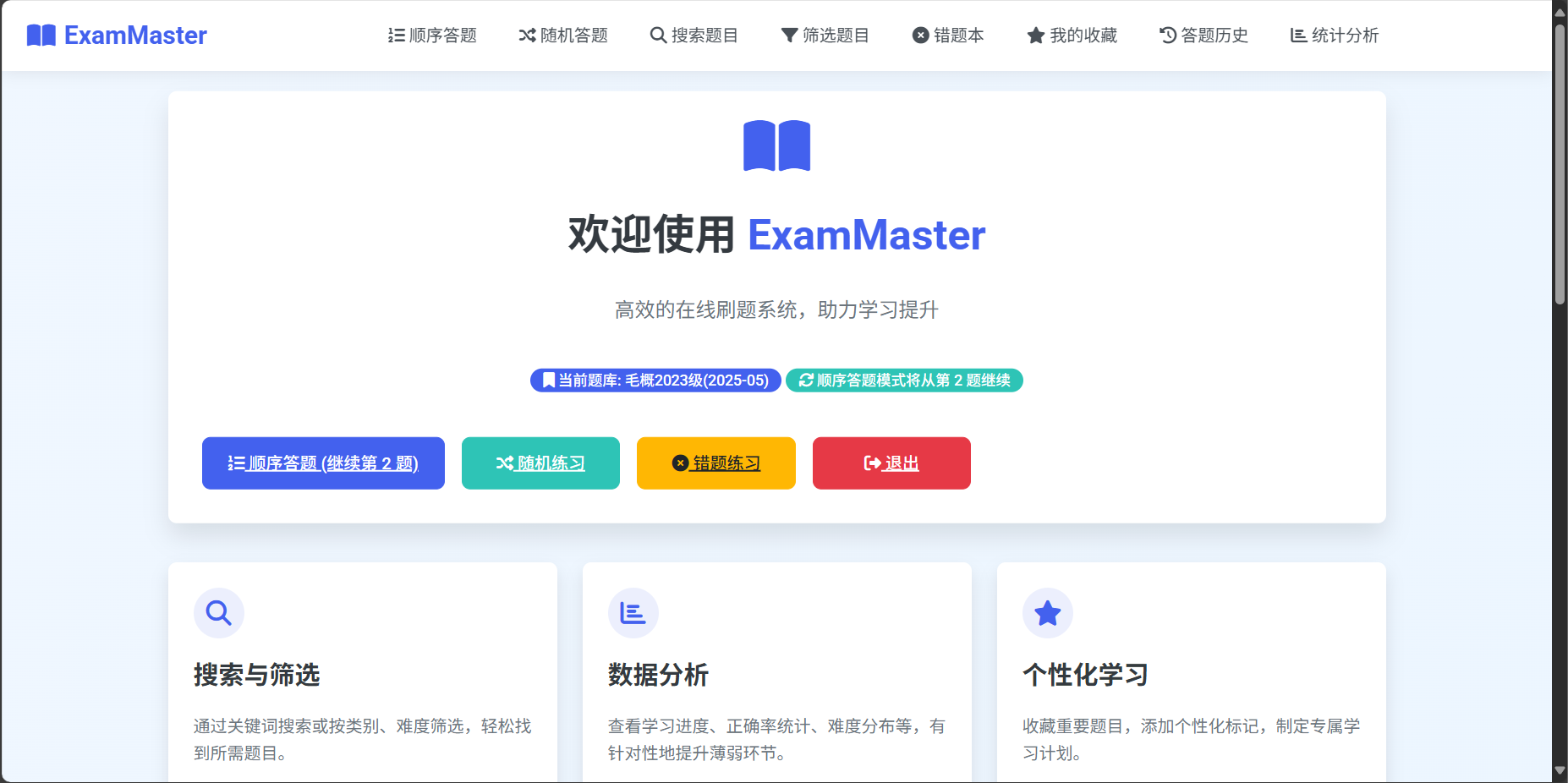
Task: Click the page vertical scrollbar thumb
Action: pyautogui.click(x=1560, y=164)
